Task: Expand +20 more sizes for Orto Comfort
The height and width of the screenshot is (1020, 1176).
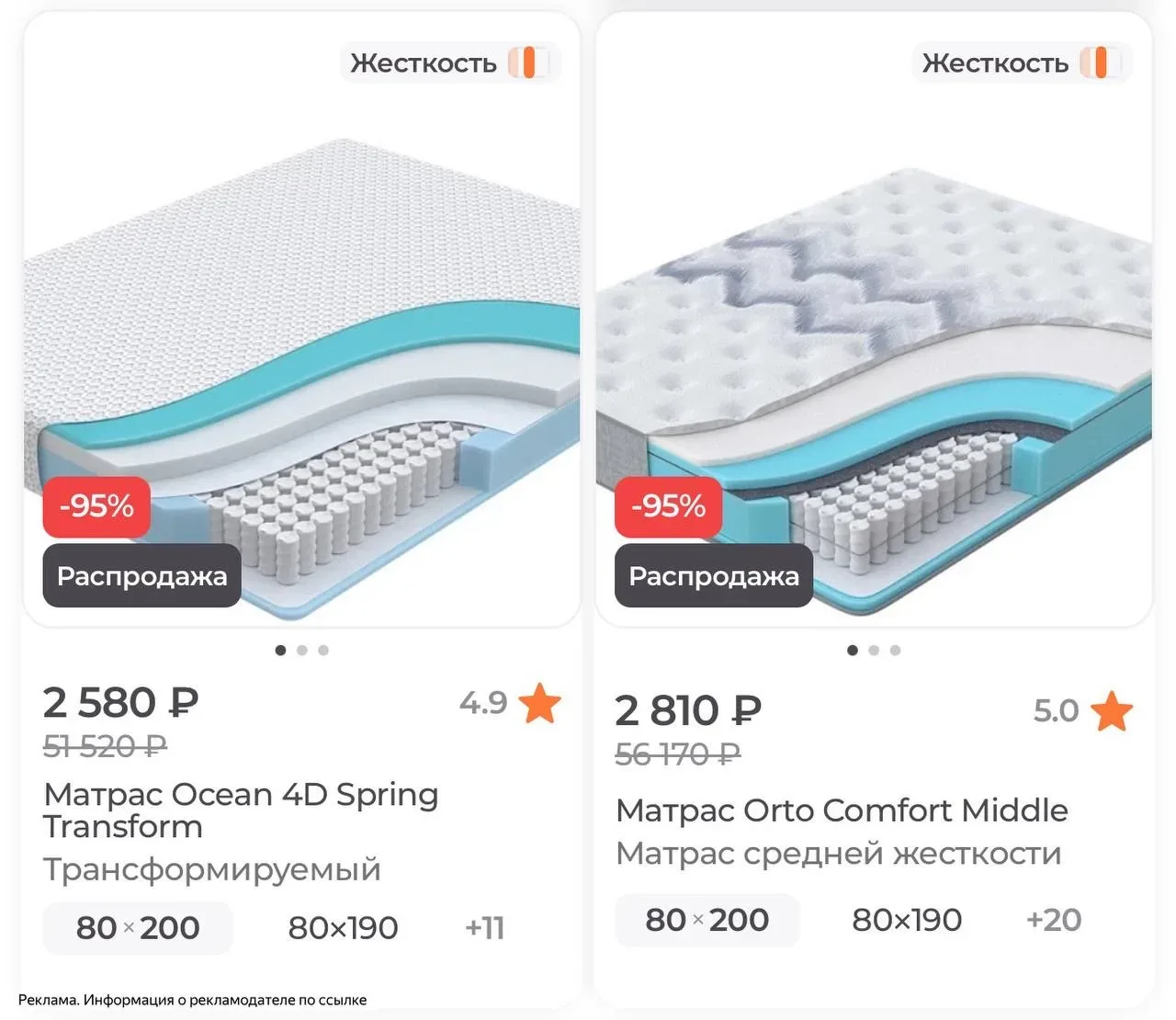Action: point(1054,920)
